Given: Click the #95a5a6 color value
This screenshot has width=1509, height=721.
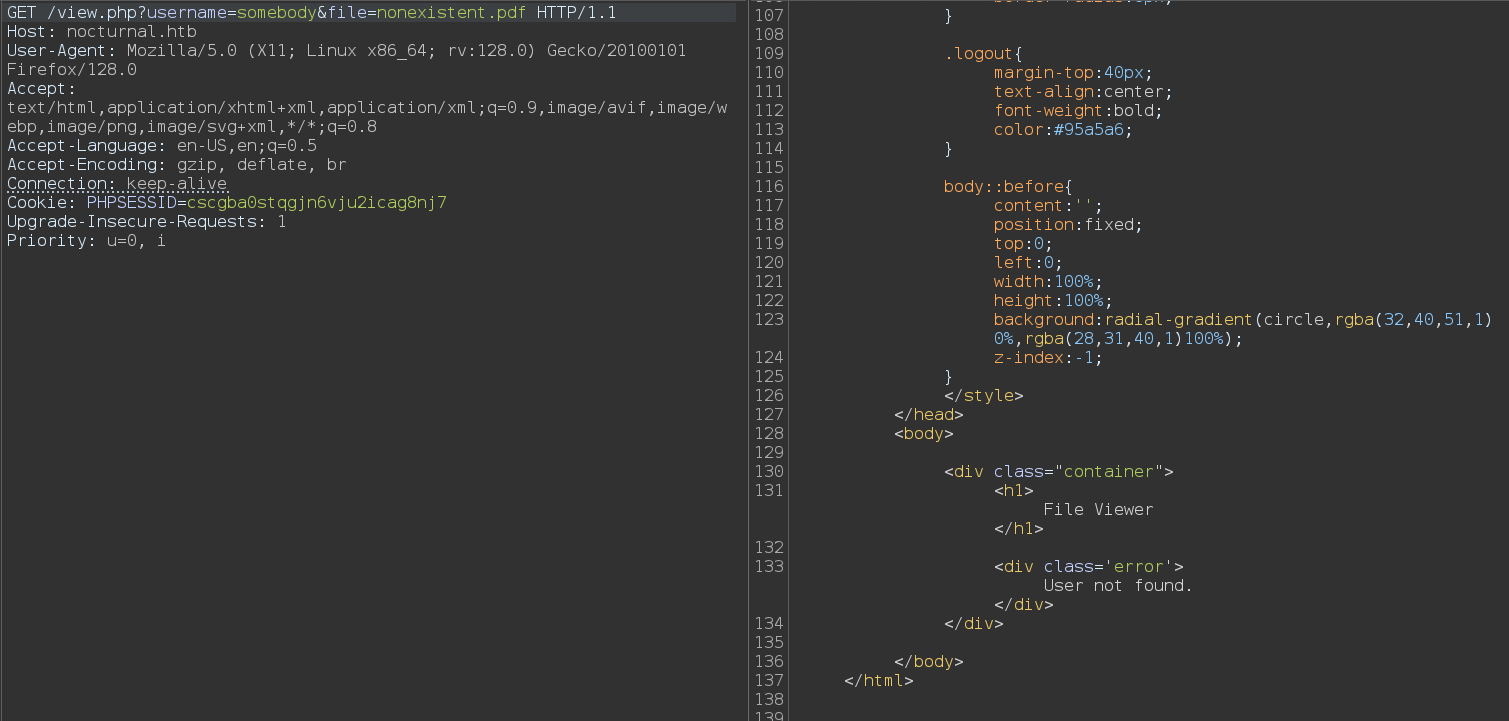Looking at the screenshot, I should (1092, 130).
